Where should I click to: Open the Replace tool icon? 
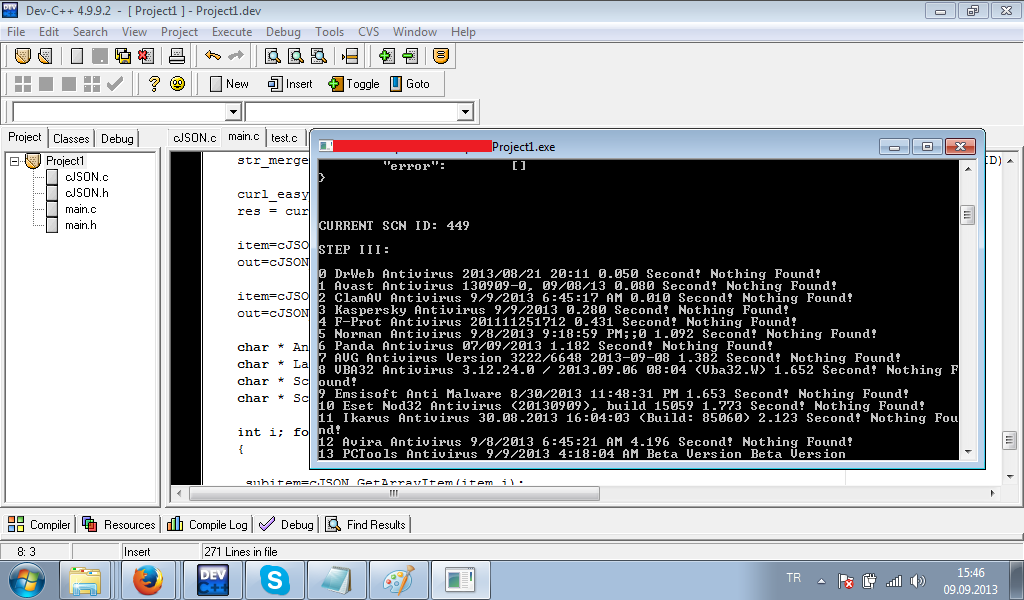(x=296, y=56)
